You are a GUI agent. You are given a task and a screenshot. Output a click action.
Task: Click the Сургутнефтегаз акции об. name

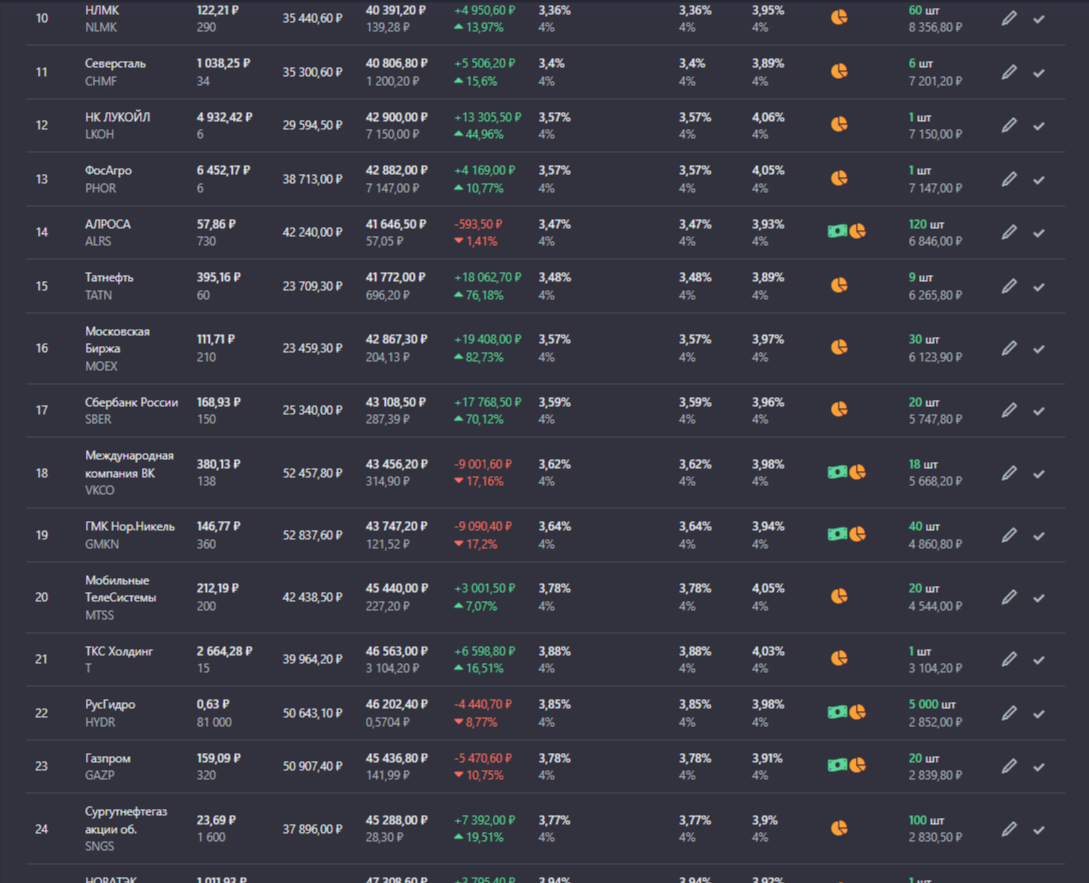pos(126,820)
